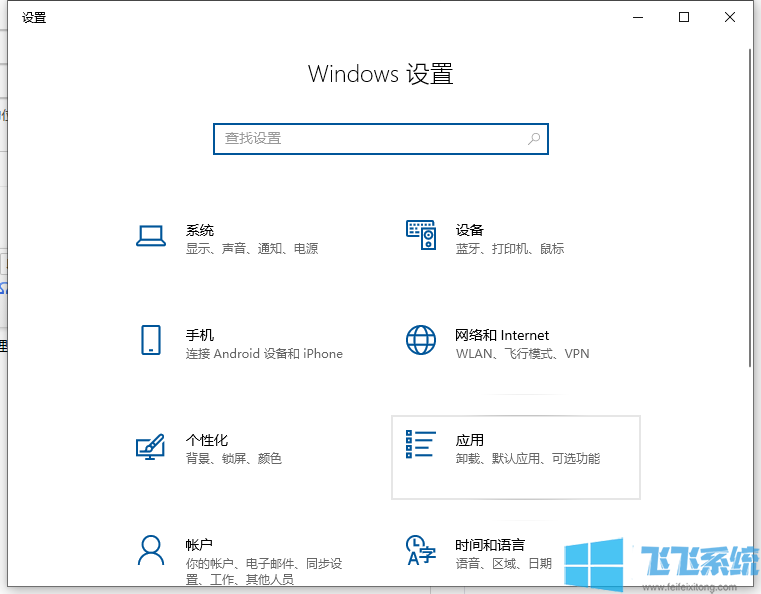Select the 应用 category title
This screenshot has height=594, width=761.
(x=470, y=440)
